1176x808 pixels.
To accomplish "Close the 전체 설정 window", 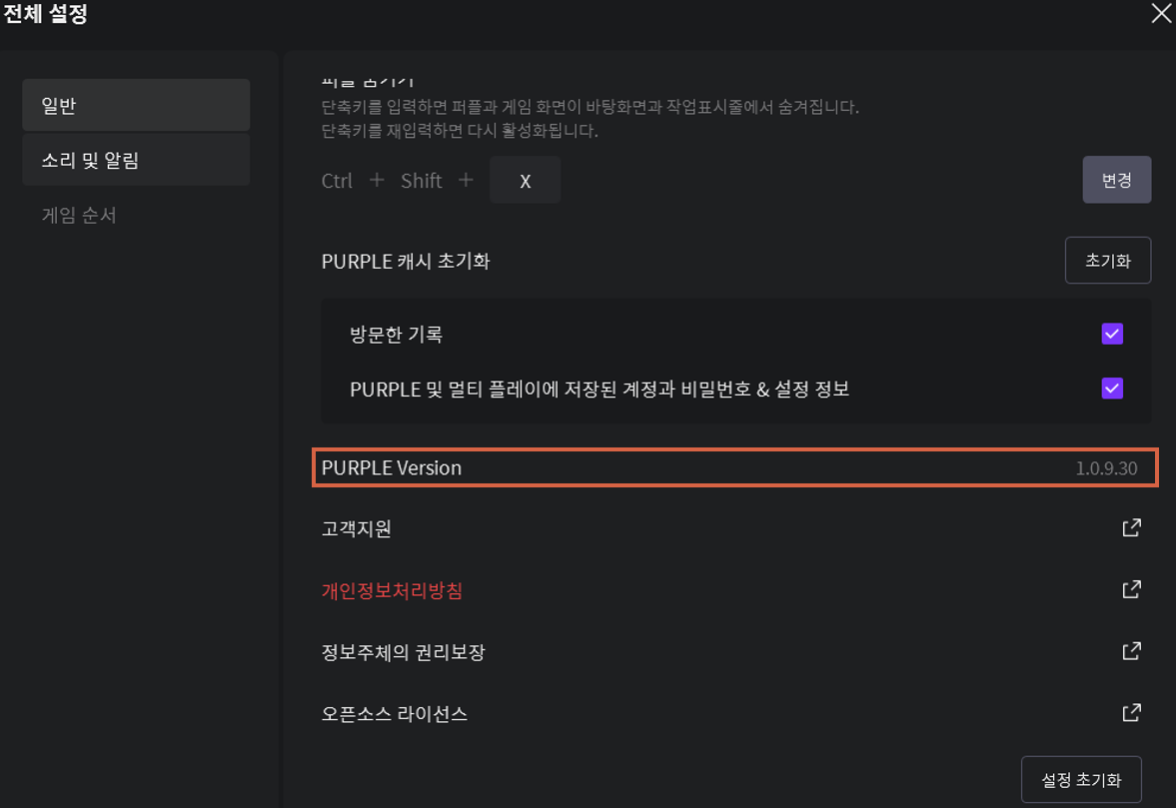I will [x=1161, y=13].
